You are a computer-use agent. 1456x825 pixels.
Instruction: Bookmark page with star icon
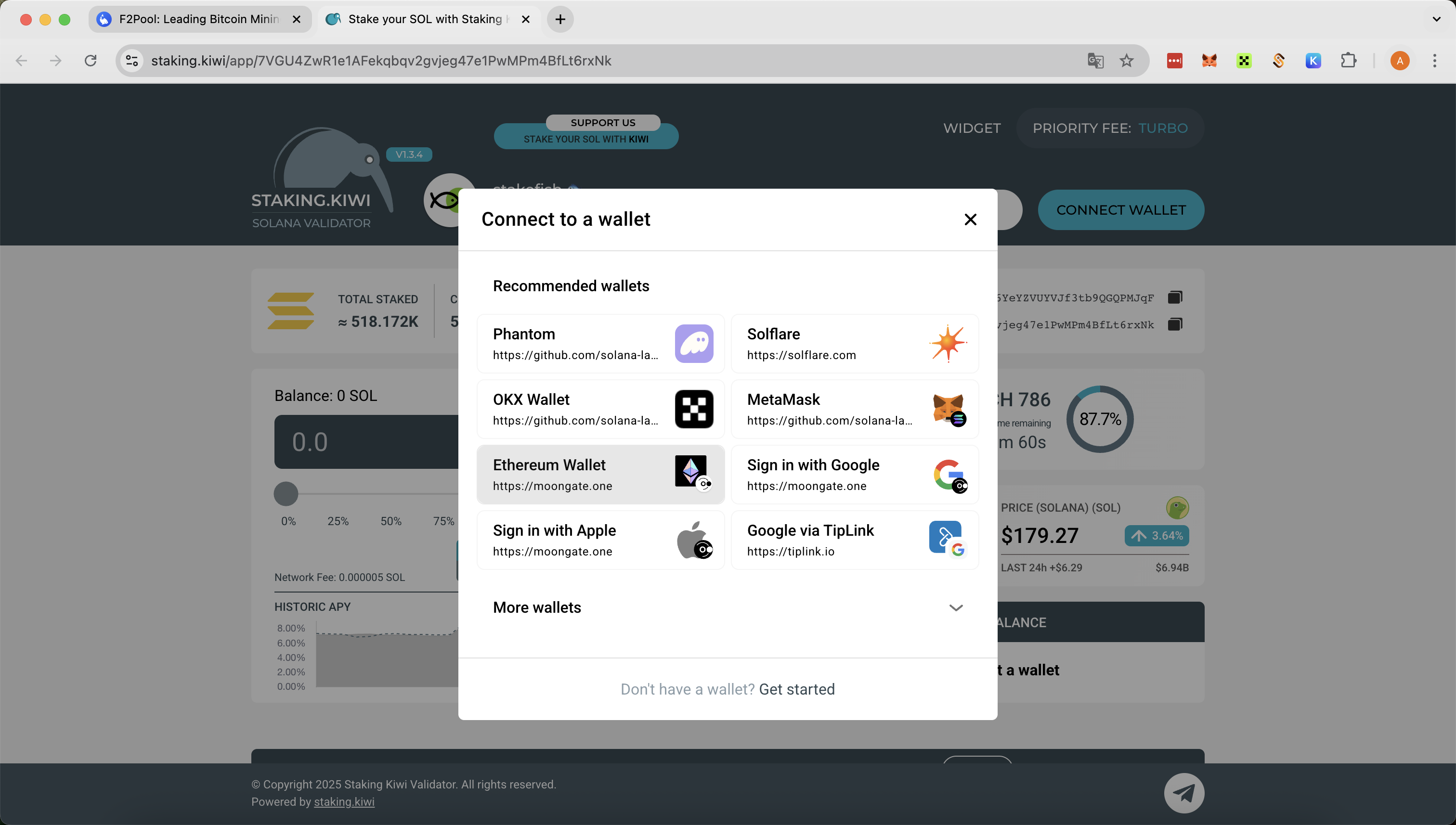point(1126,61)
